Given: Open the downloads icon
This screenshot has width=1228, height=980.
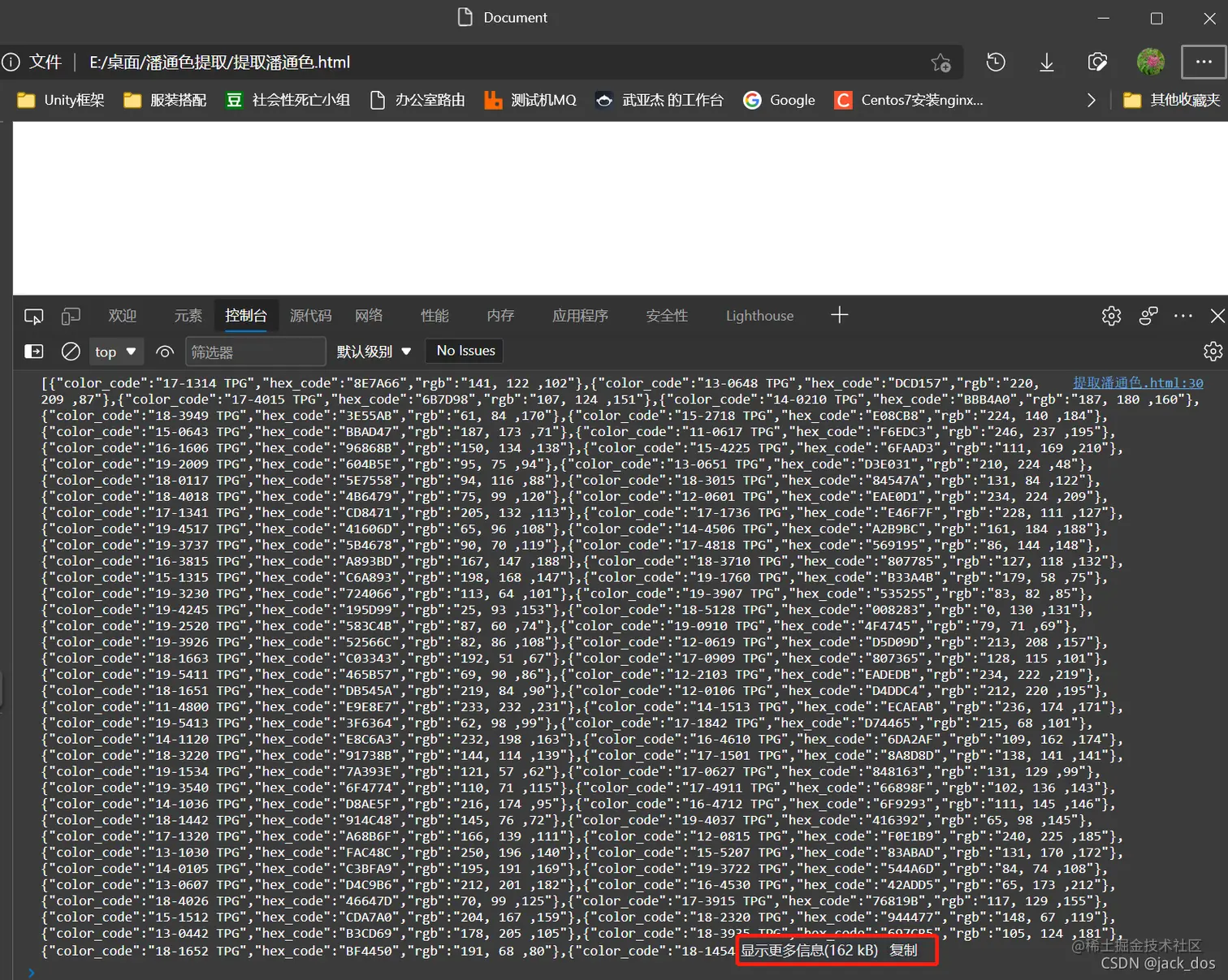Looking at the screenshot, I should 1047,63.
